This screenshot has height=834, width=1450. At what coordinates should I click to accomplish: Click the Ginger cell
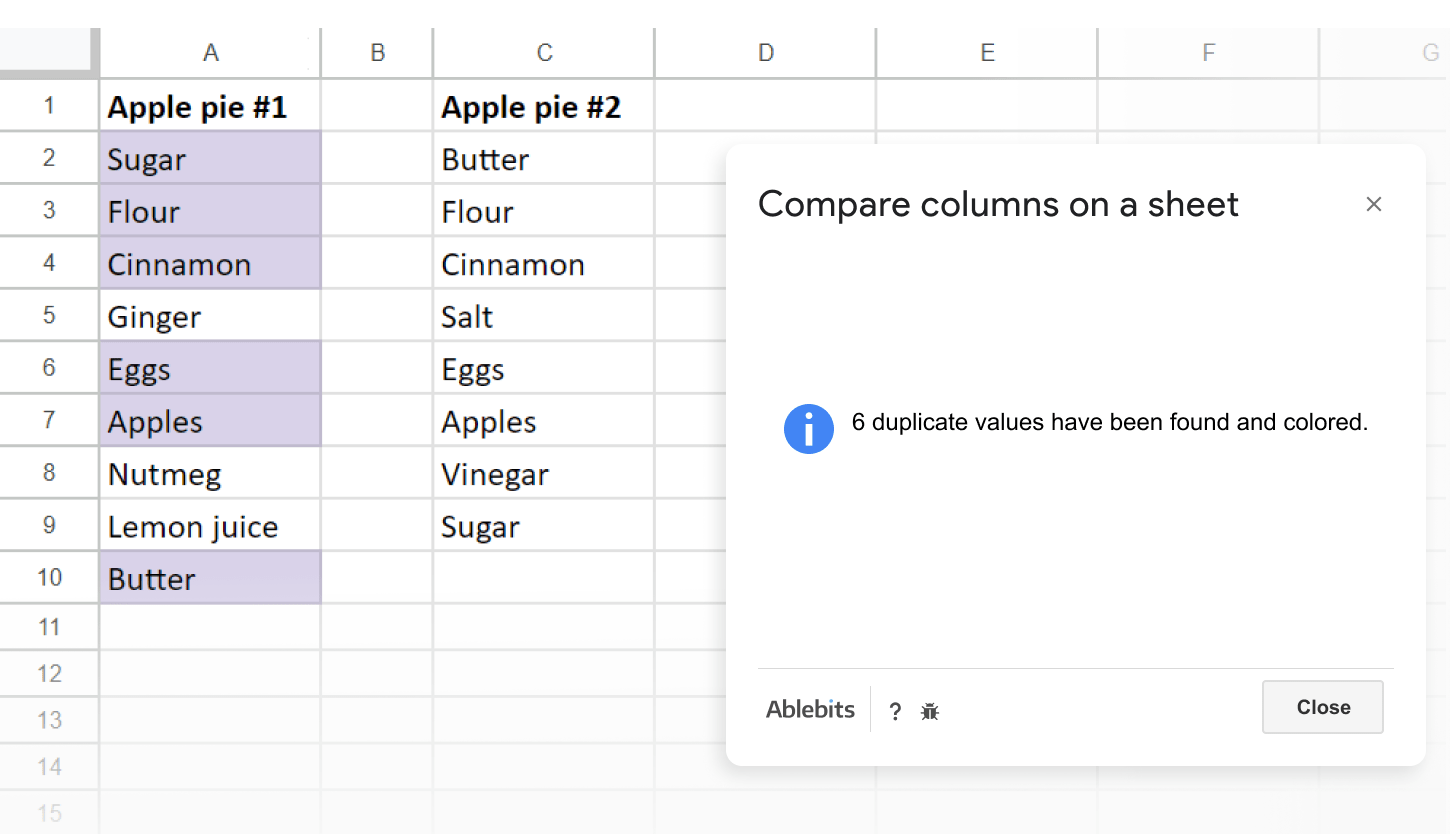click(210, 317)
